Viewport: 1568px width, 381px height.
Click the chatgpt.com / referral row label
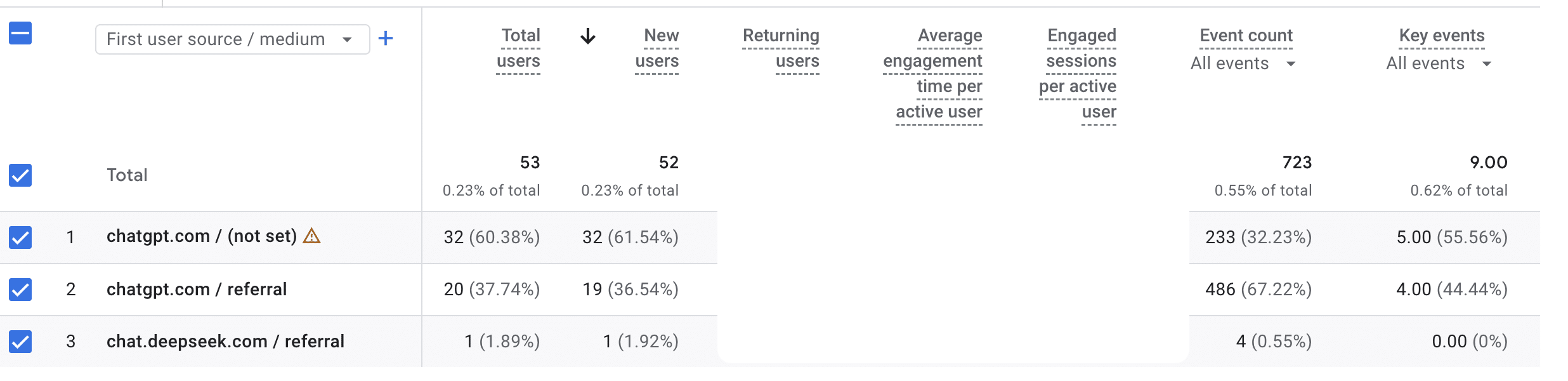tap(197, 290)
